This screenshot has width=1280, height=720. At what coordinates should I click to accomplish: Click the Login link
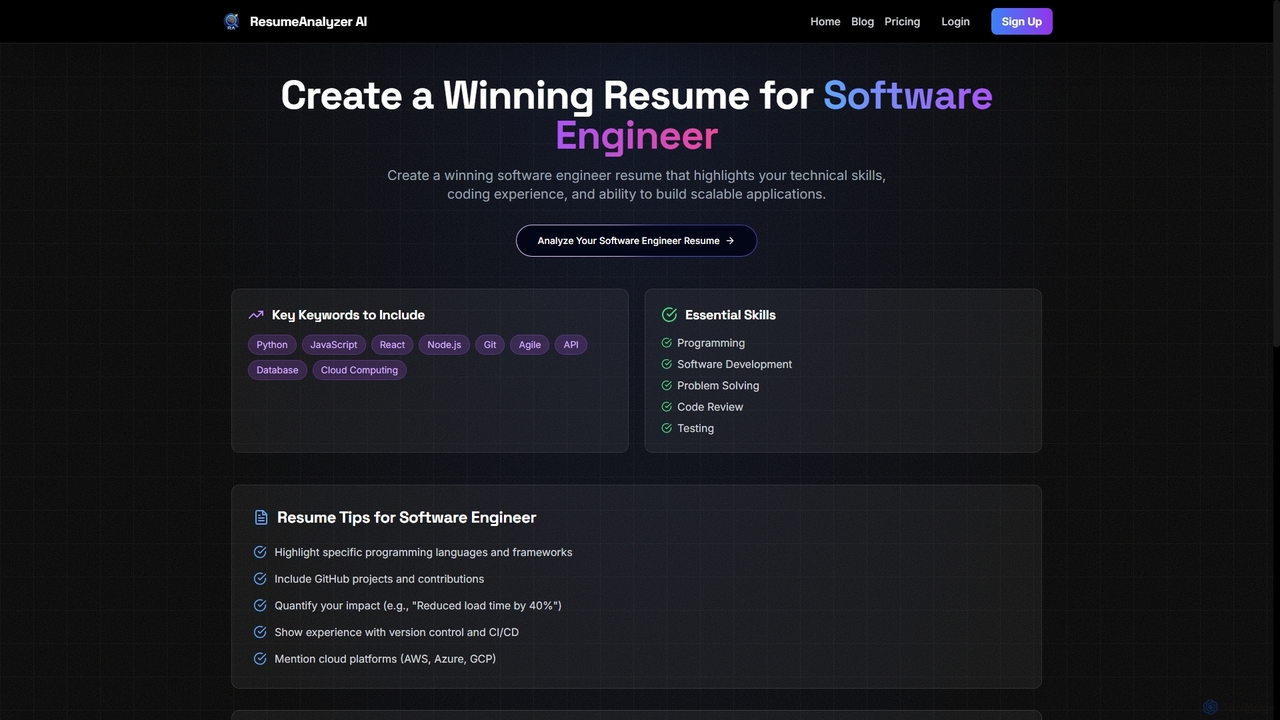[x=955, y=21]
